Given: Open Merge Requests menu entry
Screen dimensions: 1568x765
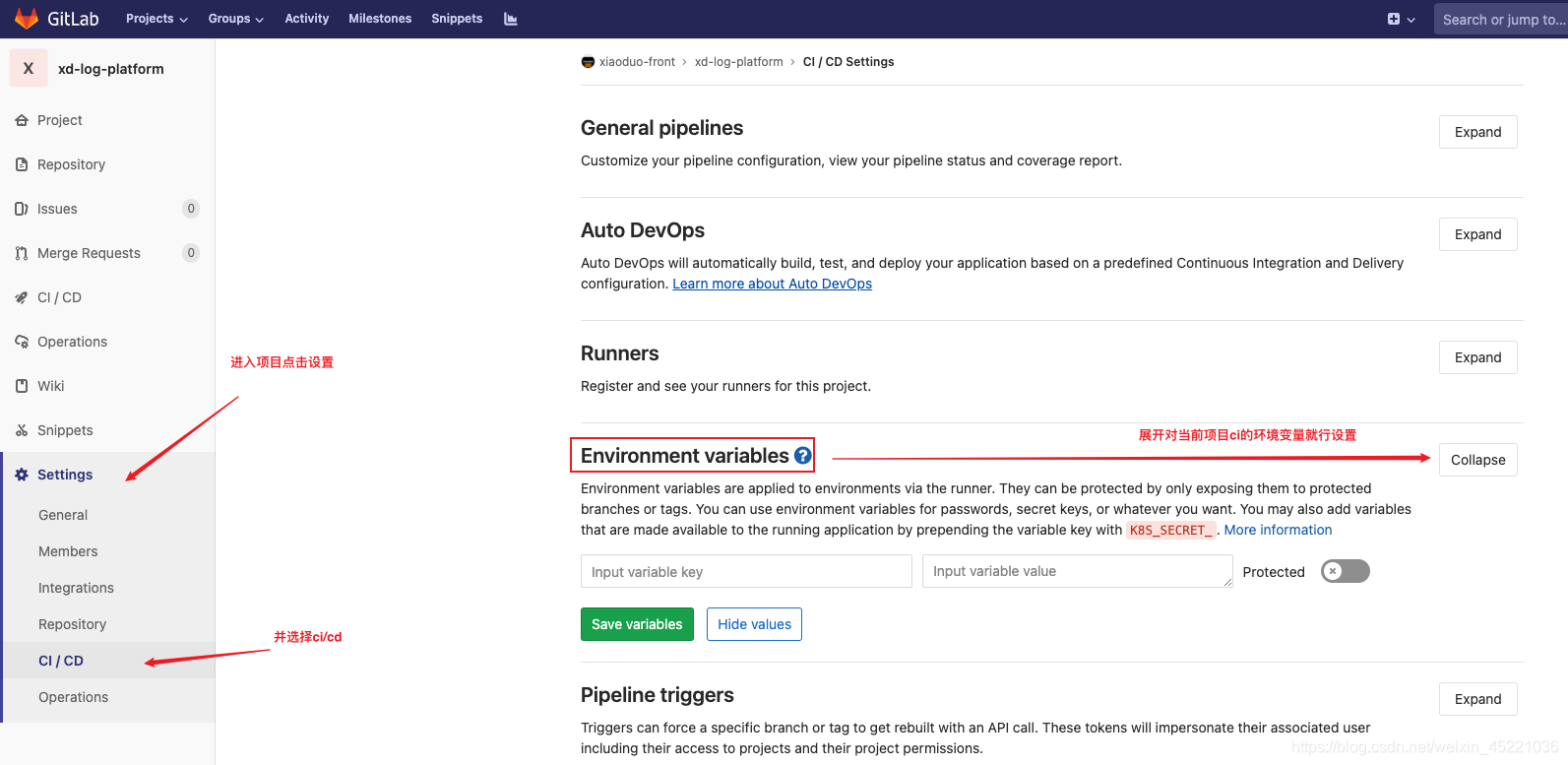Looking at the screenshot, I should [x=89, y=253].
